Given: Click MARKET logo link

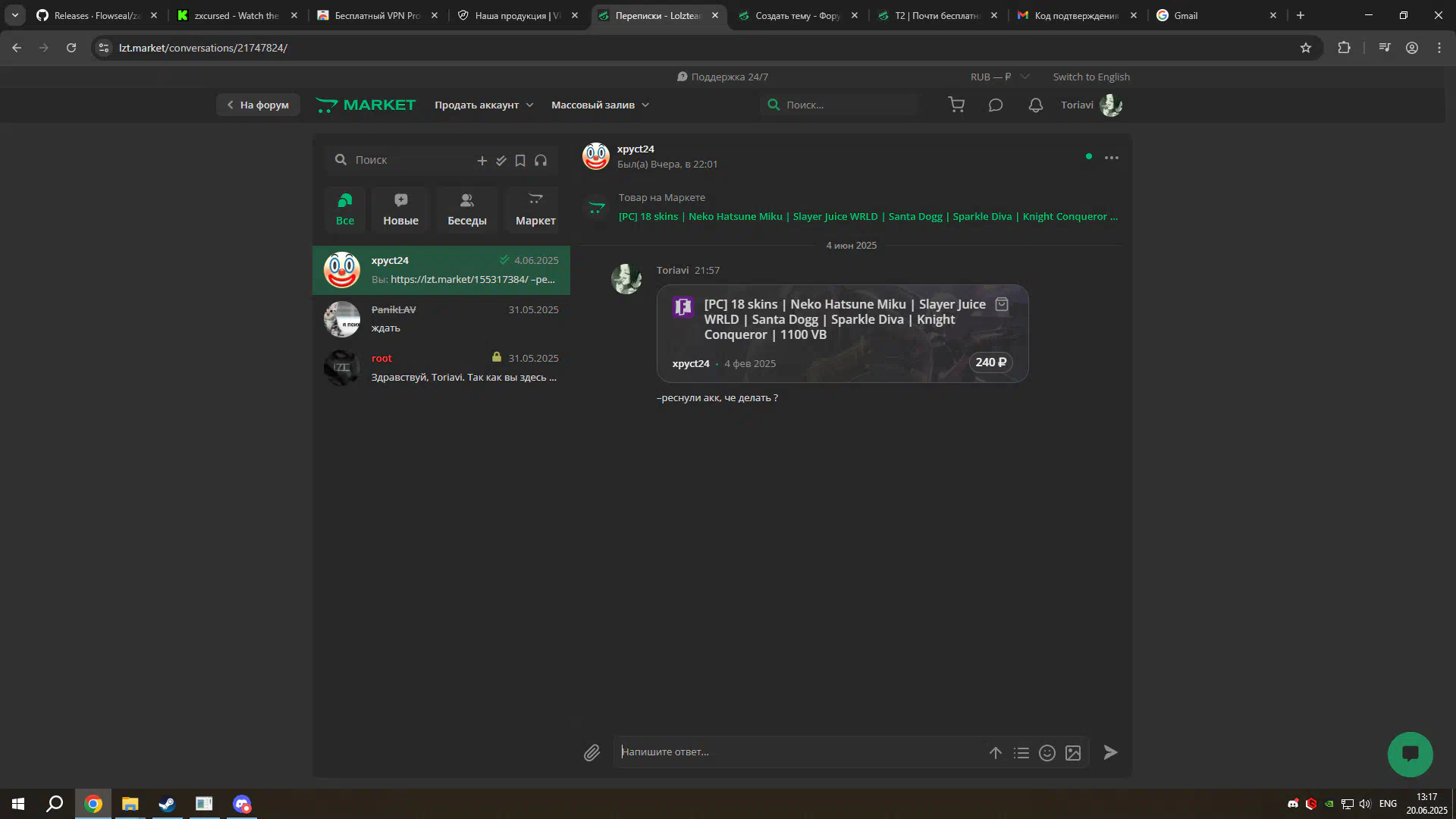Looking at the screenshot, I should click(366, 105).
